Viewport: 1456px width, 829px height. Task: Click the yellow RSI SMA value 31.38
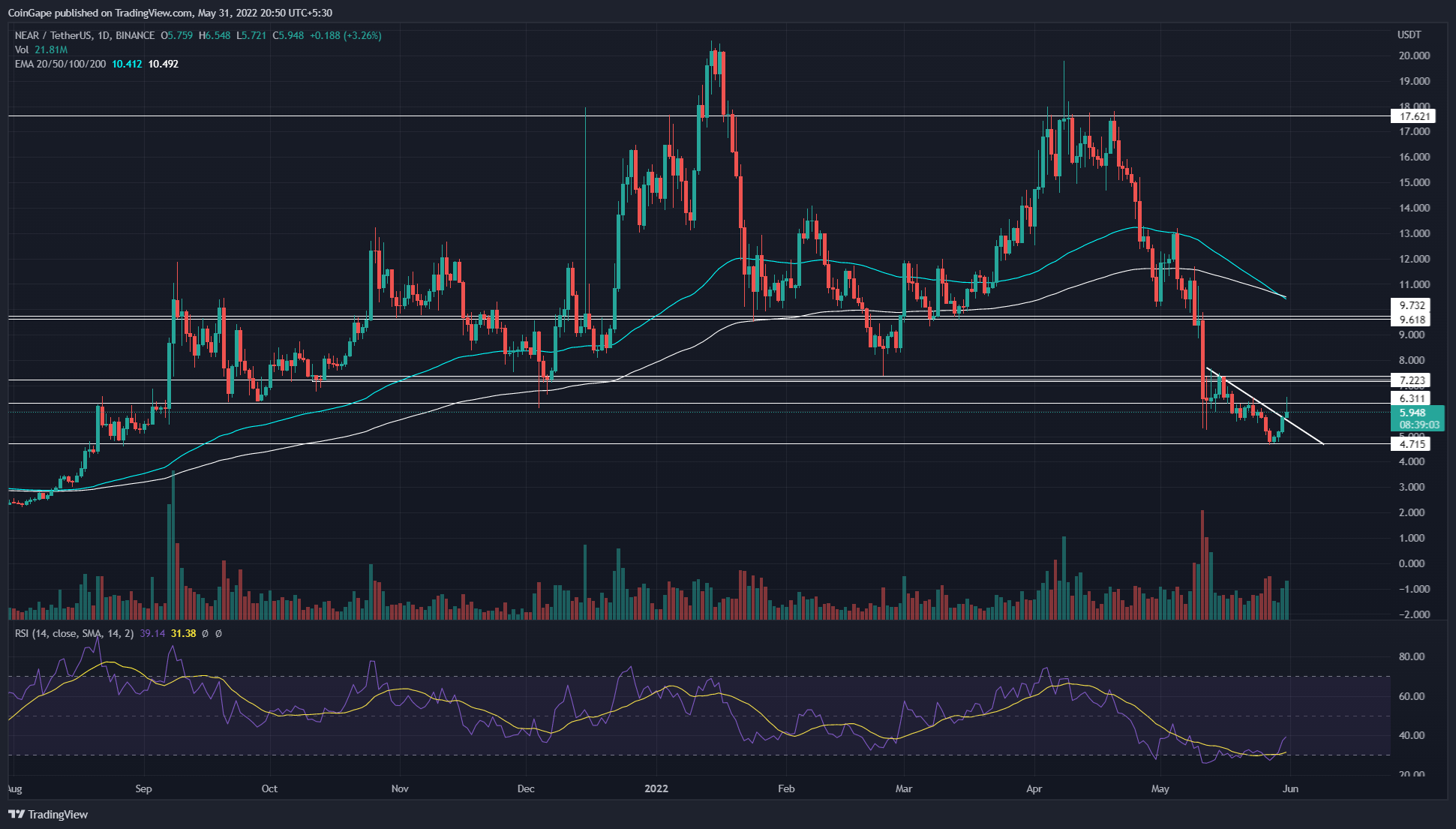183,633
